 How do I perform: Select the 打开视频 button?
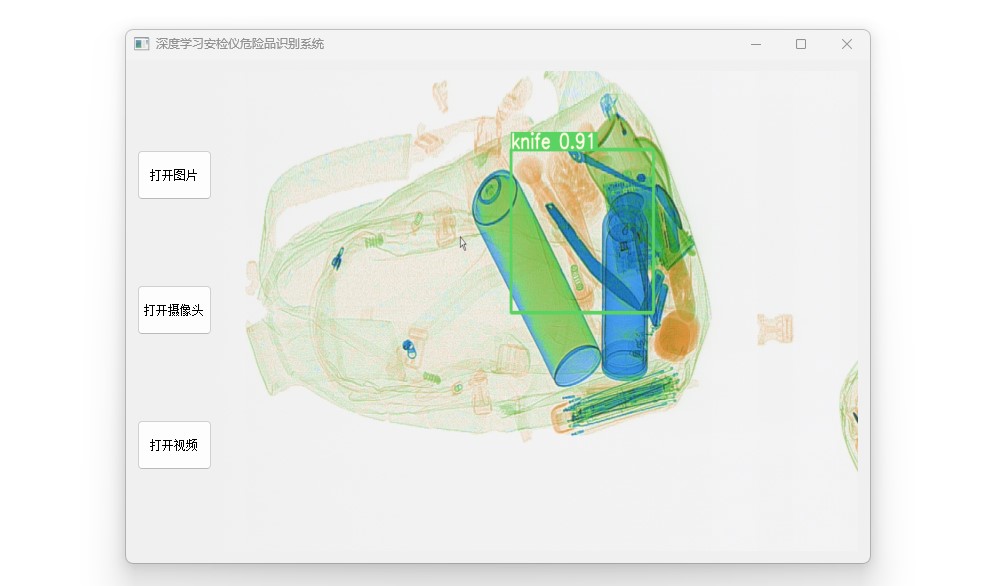point(174,445)
